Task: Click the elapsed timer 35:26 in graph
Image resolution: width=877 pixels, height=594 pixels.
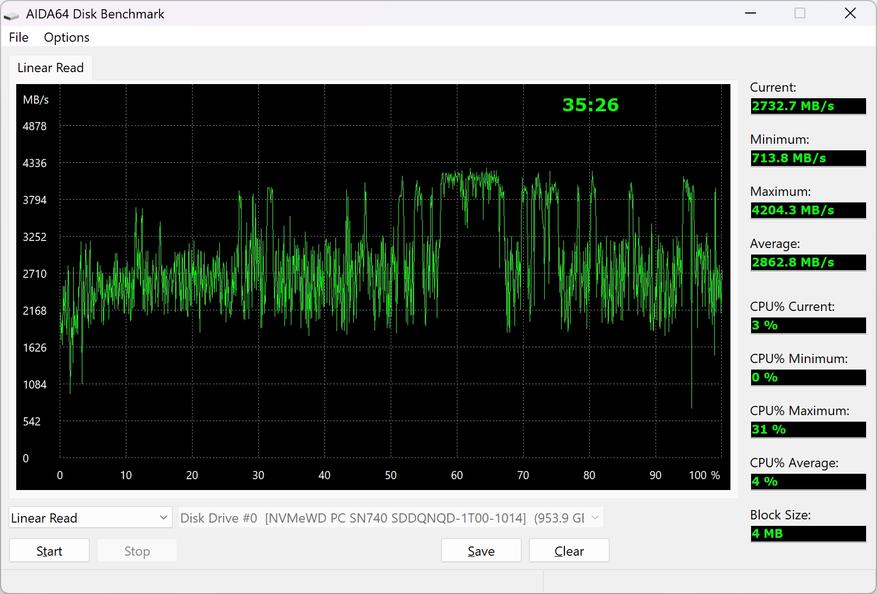Action: click(591, 105)
